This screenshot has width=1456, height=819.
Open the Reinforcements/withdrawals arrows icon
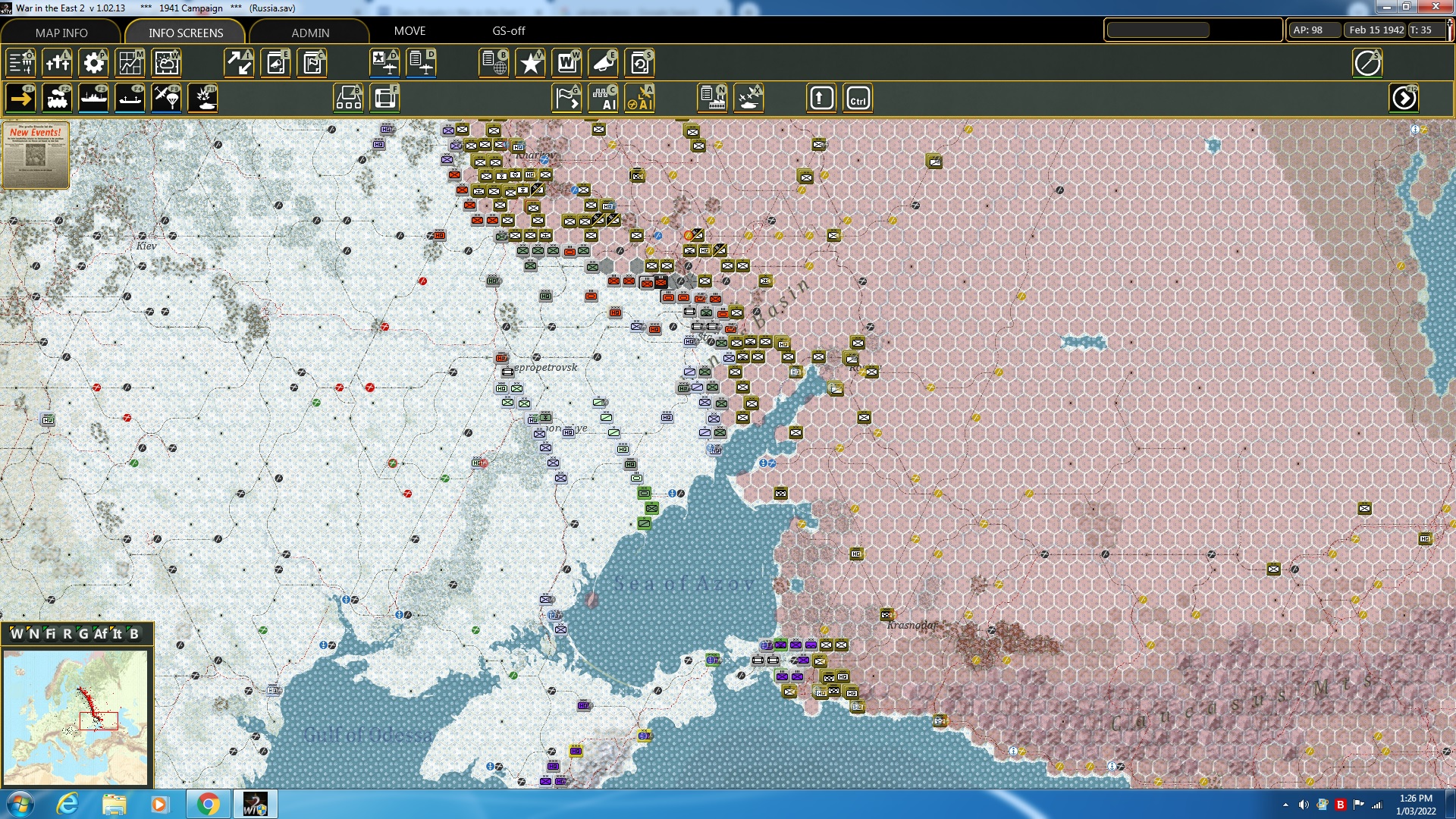click(240, 63)
